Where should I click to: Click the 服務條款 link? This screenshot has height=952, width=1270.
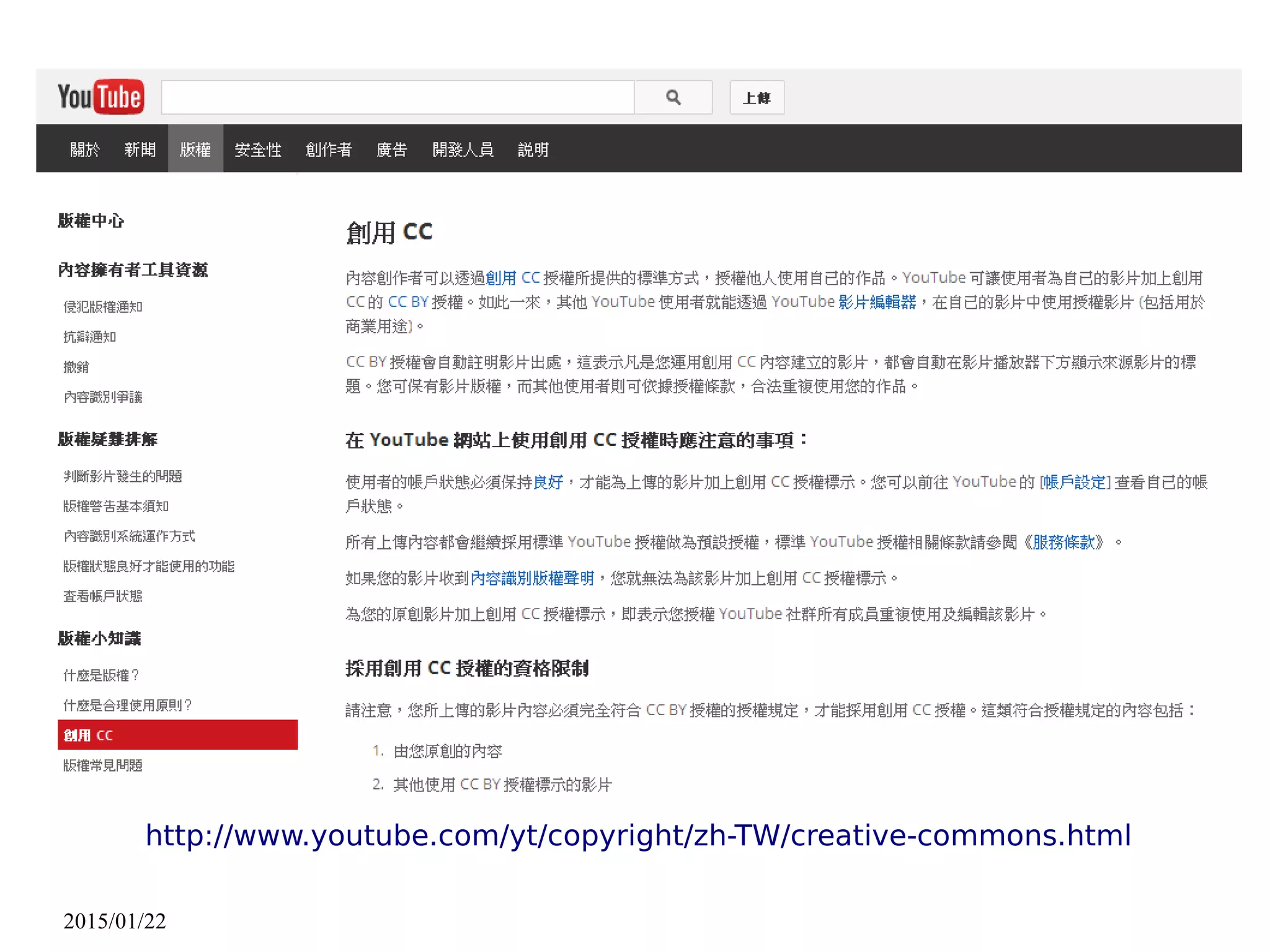1064,541
